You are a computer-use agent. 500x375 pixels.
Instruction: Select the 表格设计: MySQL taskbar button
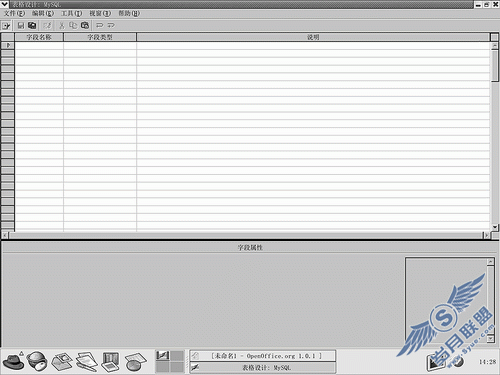[263, 368]
